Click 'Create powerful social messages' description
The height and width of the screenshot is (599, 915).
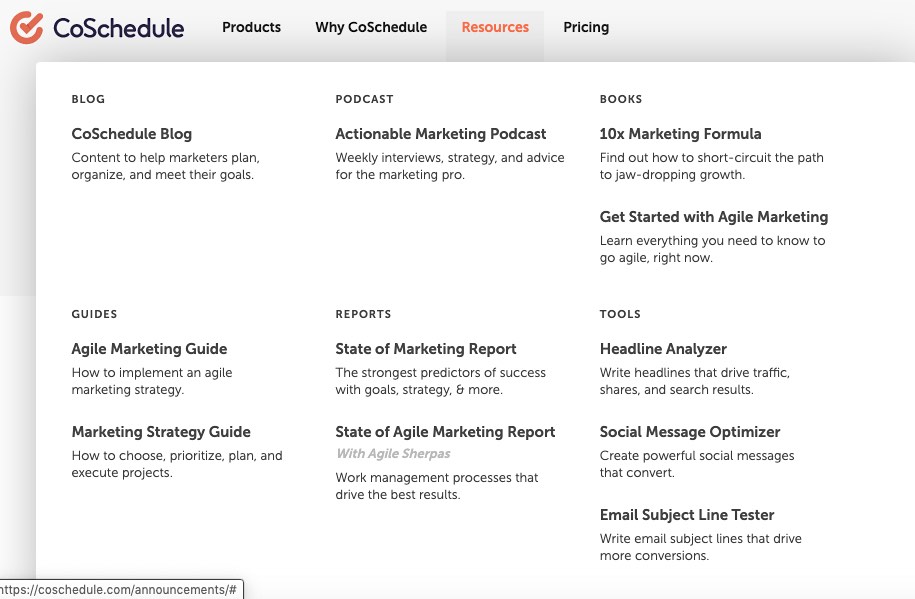click(697, 464)
